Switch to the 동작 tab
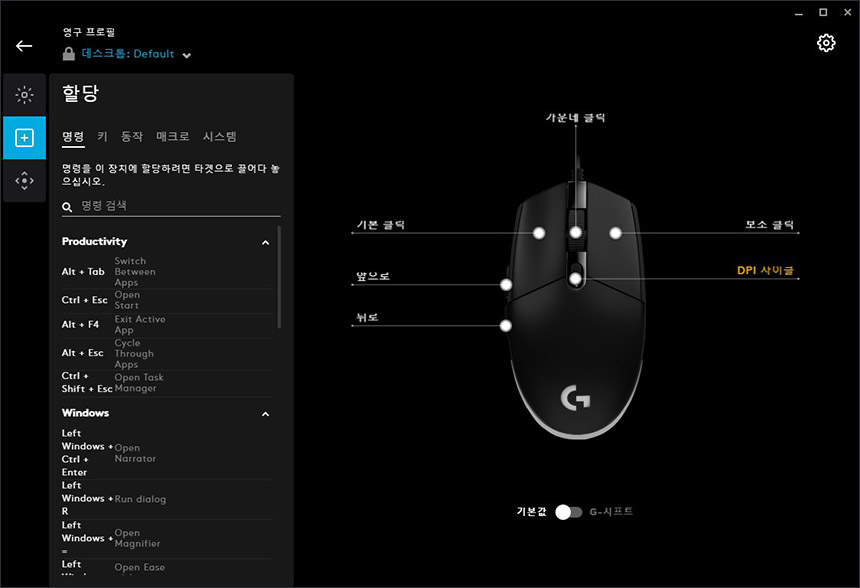The height and width of the screenshot is (588, 860). 132,137
